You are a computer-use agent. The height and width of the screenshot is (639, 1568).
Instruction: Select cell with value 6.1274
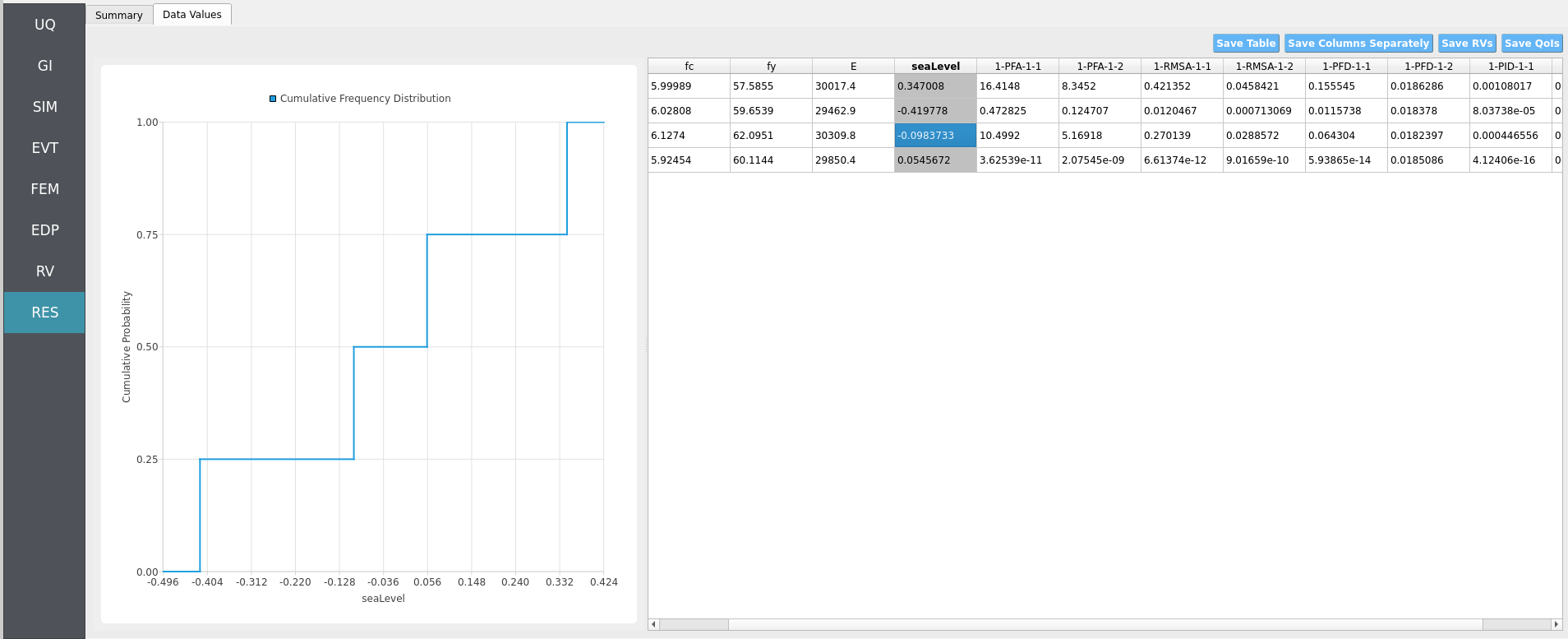pos(689,136)
